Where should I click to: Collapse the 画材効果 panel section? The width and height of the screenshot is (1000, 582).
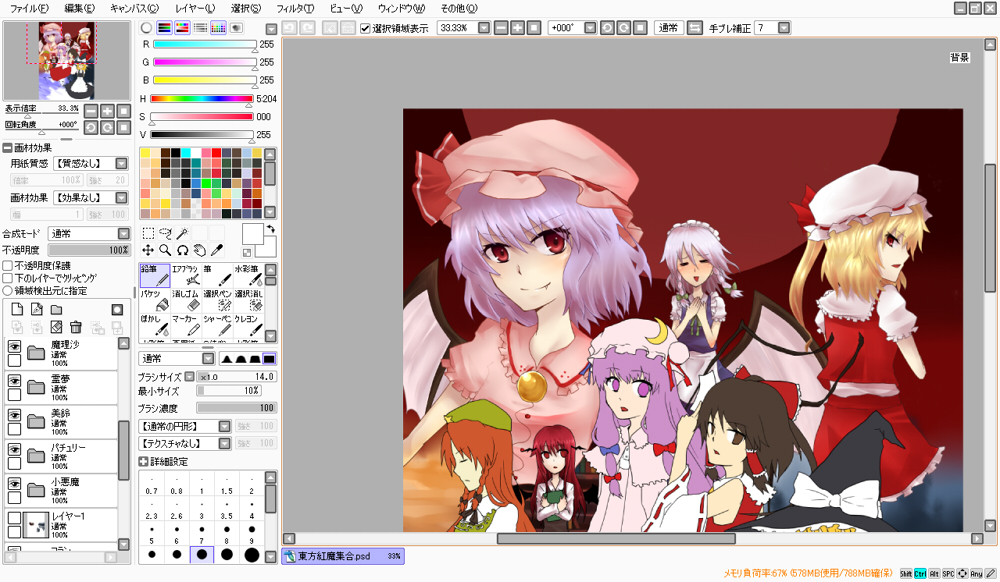8,148
